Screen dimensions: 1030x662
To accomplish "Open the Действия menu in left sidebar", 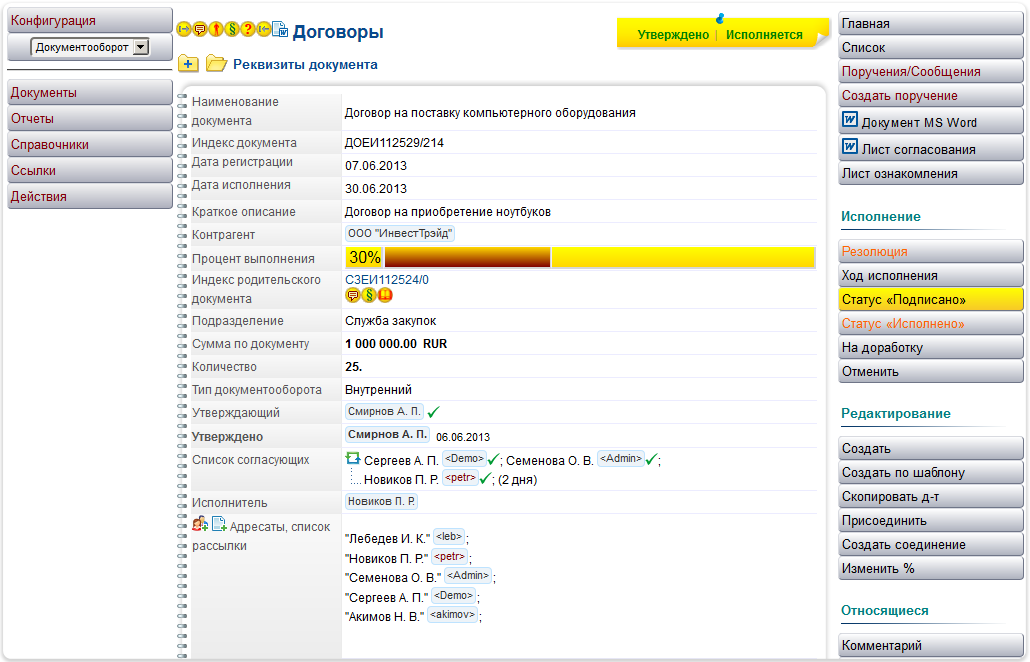I will tap(90, 197).
